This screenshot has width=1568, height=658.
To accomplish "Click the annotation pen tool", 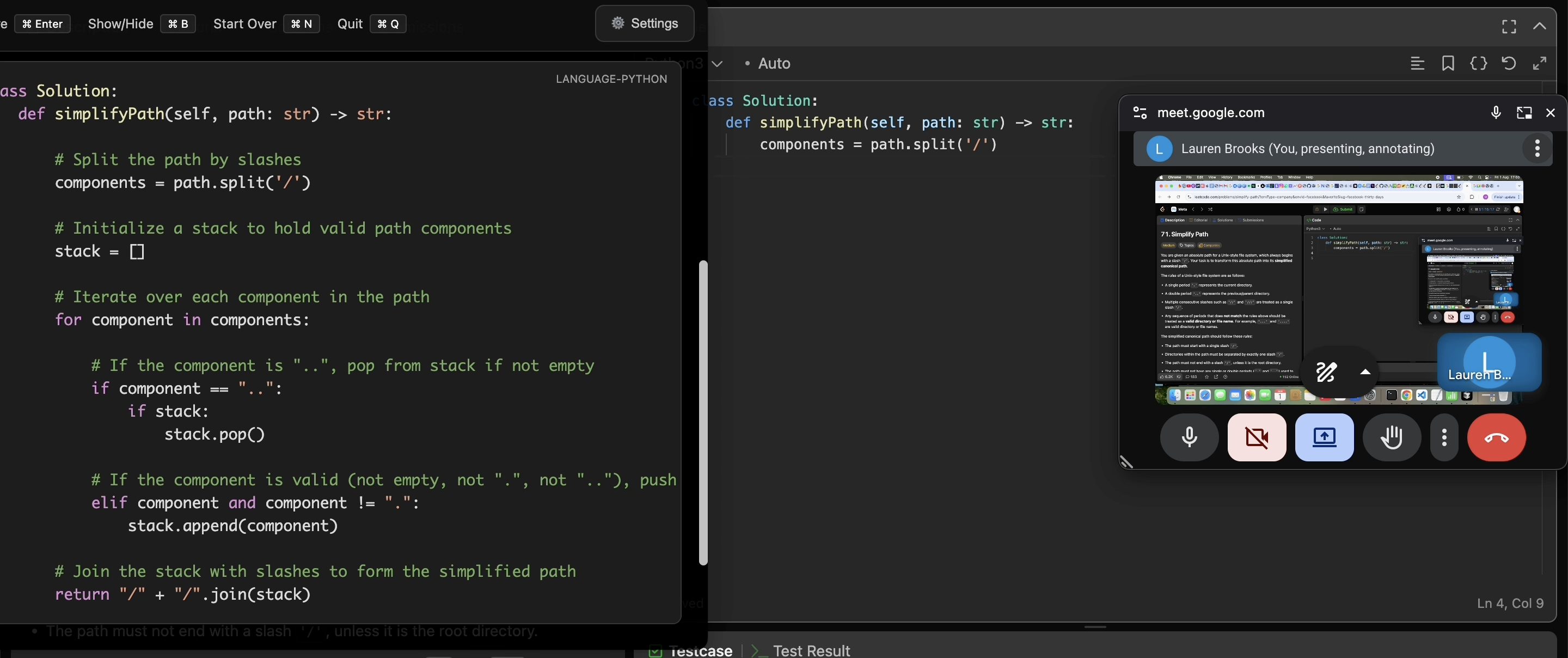I will [x=1326, y=372].
